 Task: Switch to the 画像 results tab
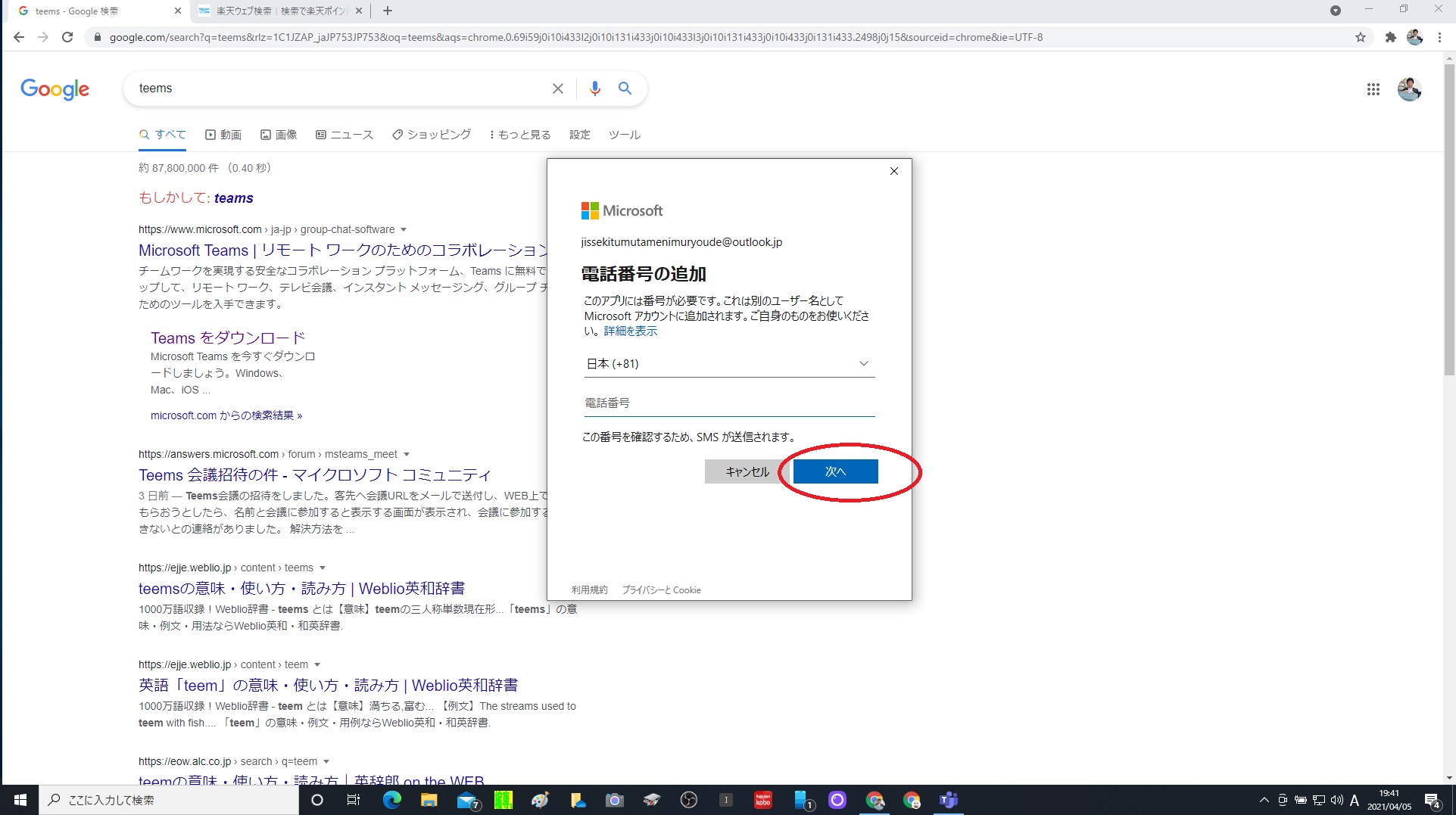(279, 135)
